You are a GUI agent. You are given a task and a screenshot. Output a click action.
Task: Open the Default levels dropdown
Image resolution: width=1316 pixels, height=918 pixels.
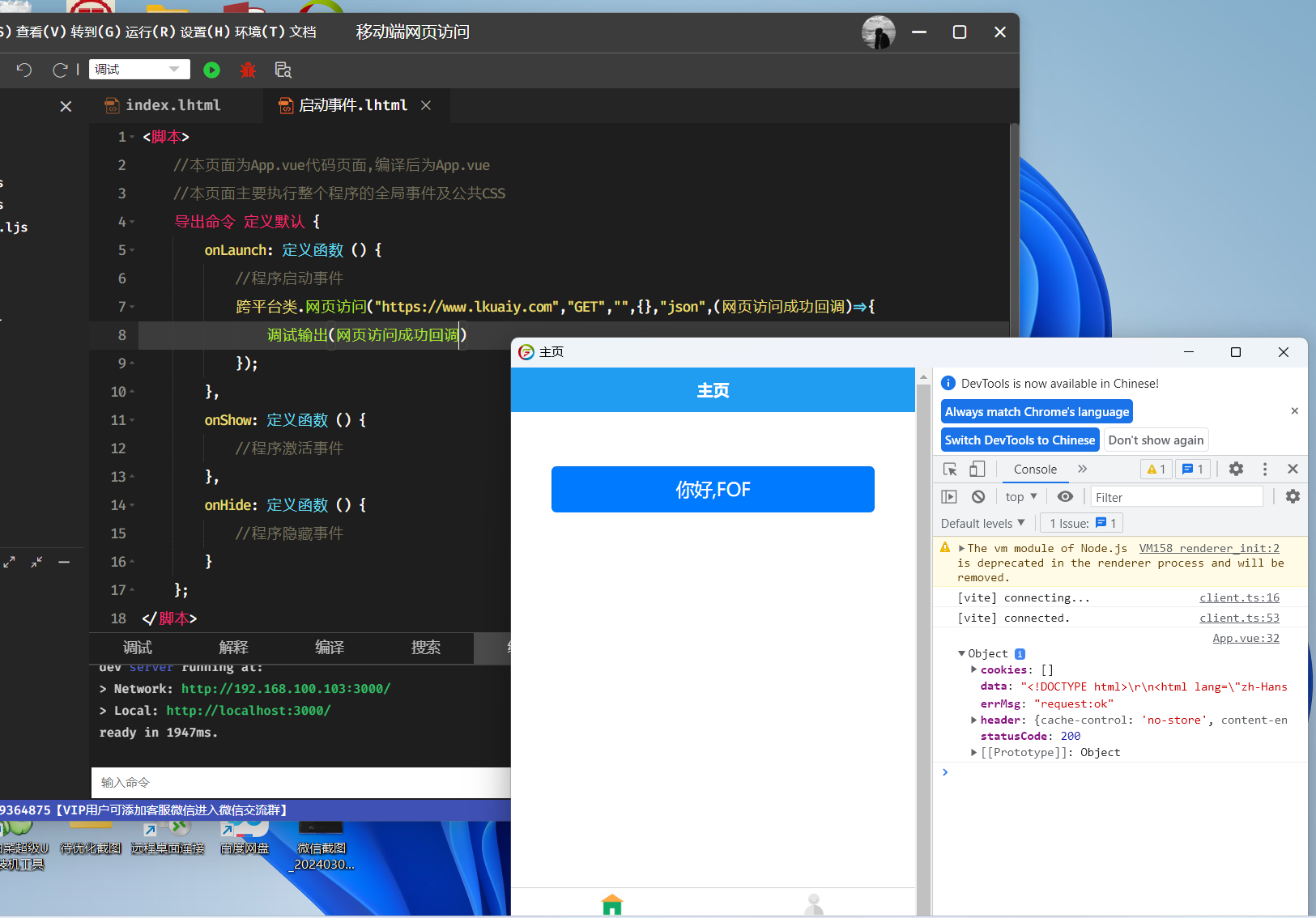tap(983, 524)
